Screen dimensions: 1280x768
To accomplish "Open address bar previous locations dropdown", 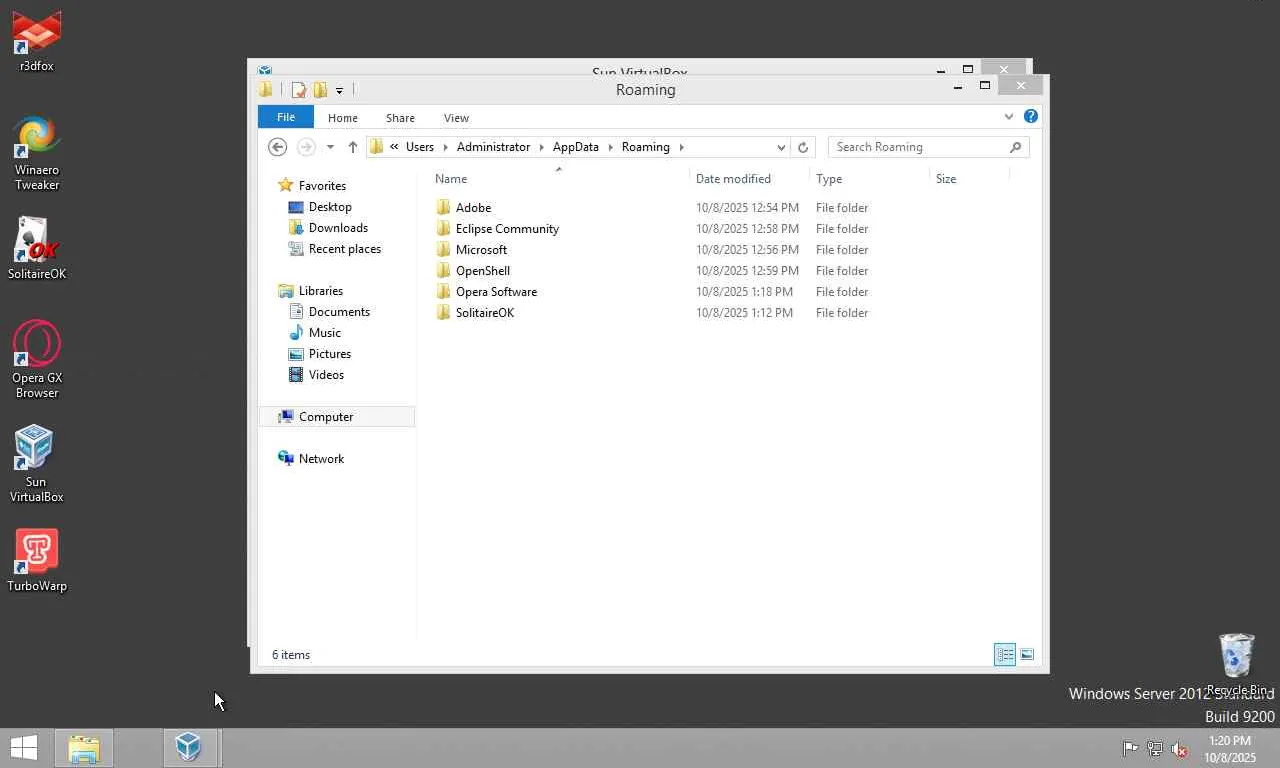I will (x=781, y=147).
